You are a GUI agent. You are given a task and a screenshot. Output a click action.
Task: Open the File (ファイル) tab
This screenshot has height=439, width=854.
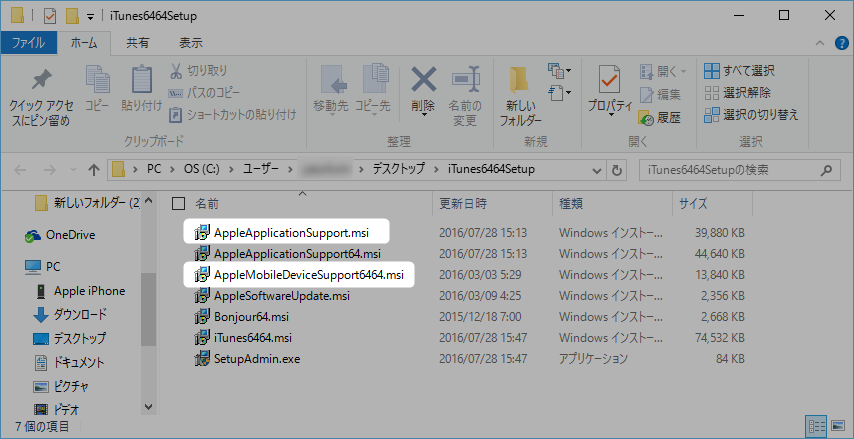pyautogui.click(x=28, y=43)
